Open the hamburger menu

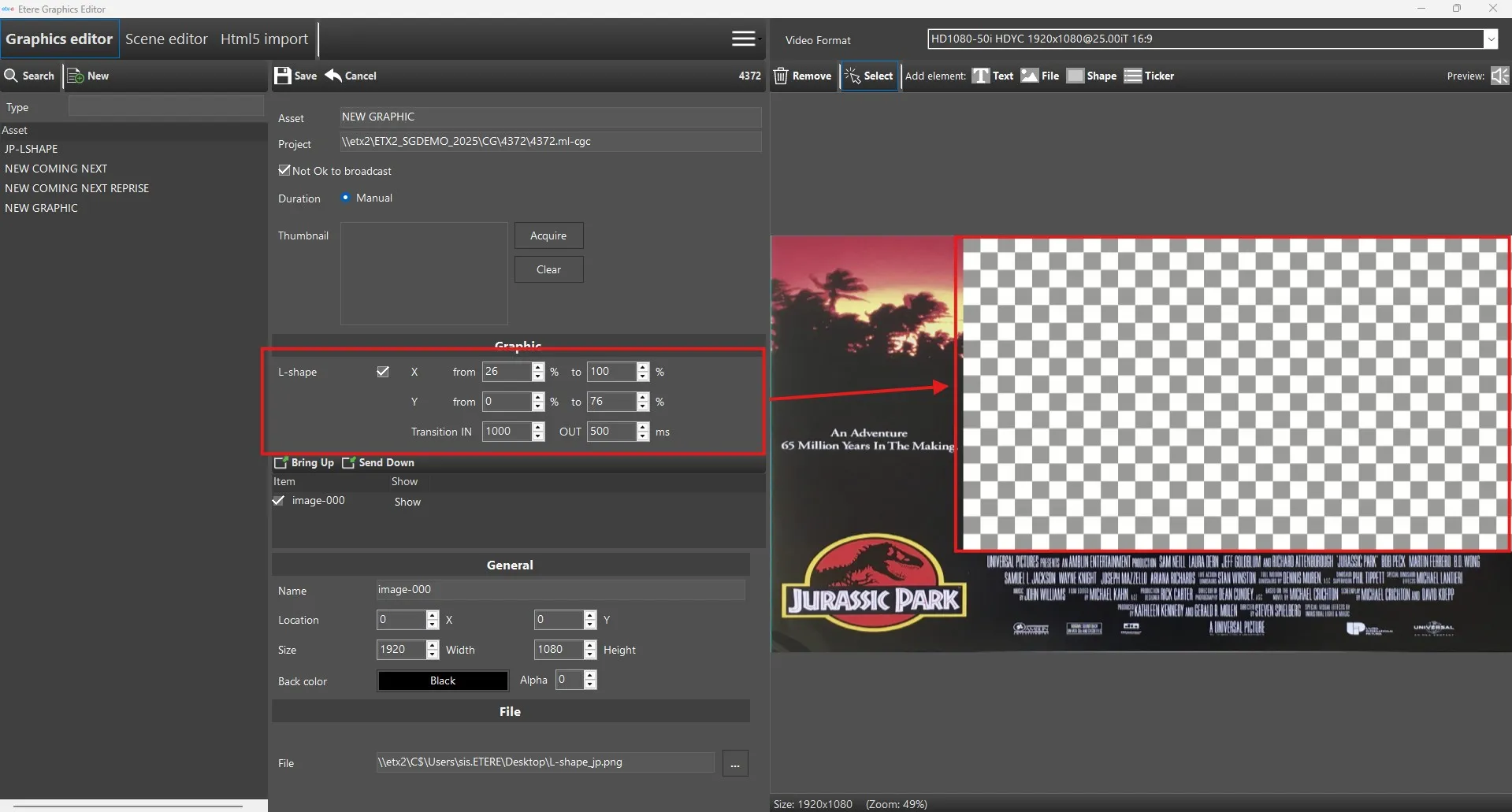tap(743, 39)
